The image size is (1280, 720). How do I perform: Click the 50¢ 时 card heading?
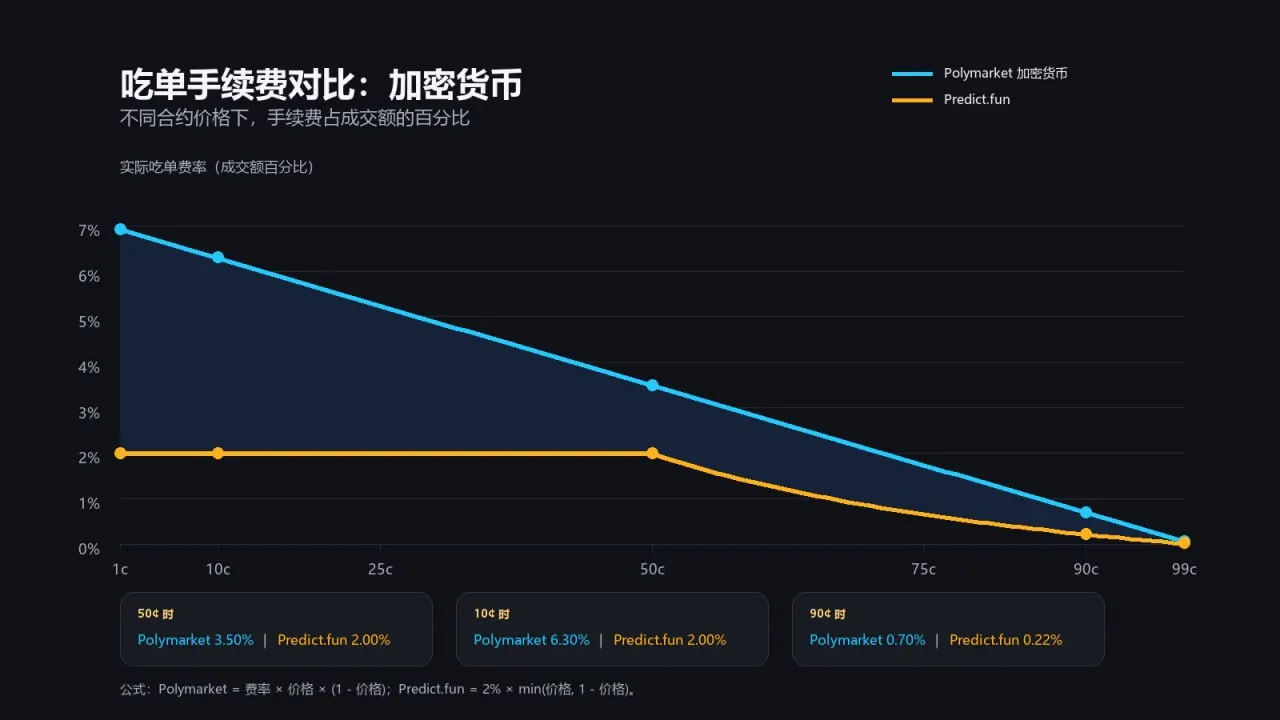[x=156, y=614]
